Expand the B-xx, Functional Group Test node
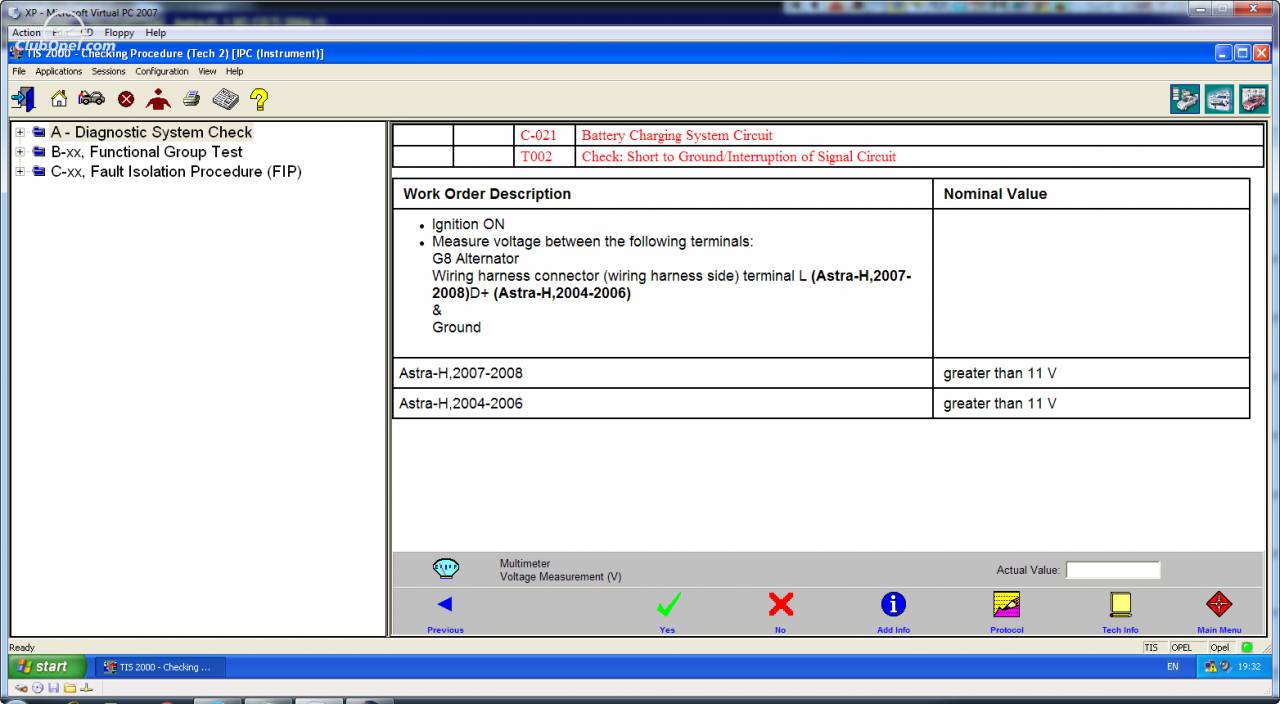The height and width of the screenshot is (704, 1280). pyautogui.click(x=20, y=152)
